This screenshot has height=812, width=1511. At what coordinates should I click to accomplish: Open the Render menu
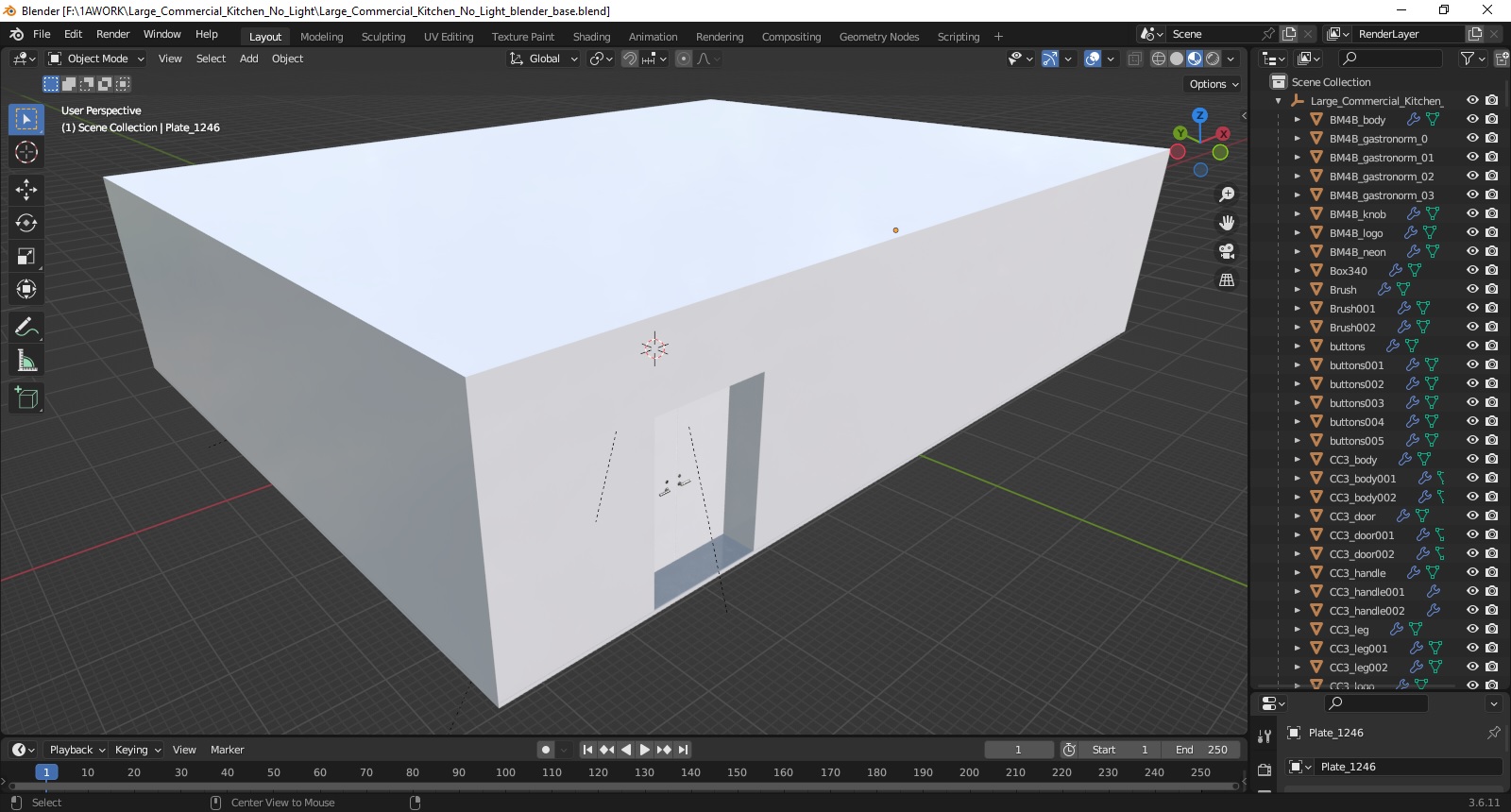click(x=112, y=34)
